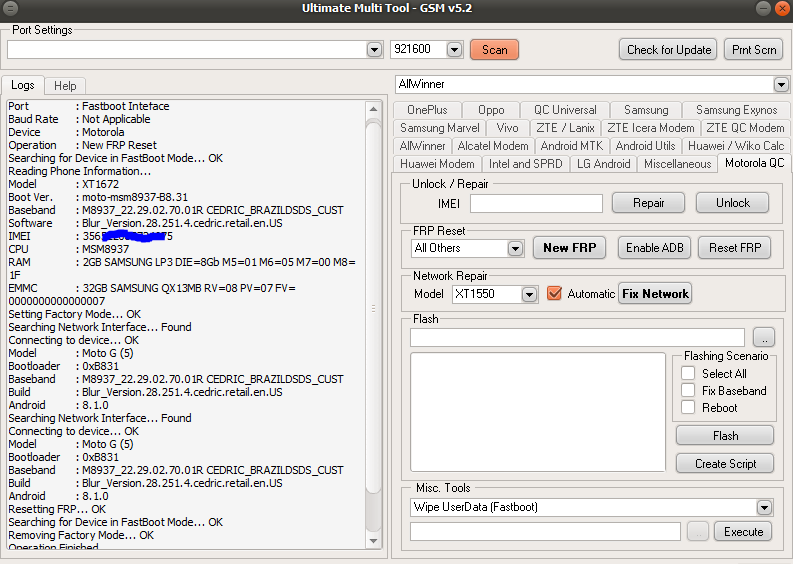Click the flash file list area
The width and height of the screenshot is (793, 564).
538,412
